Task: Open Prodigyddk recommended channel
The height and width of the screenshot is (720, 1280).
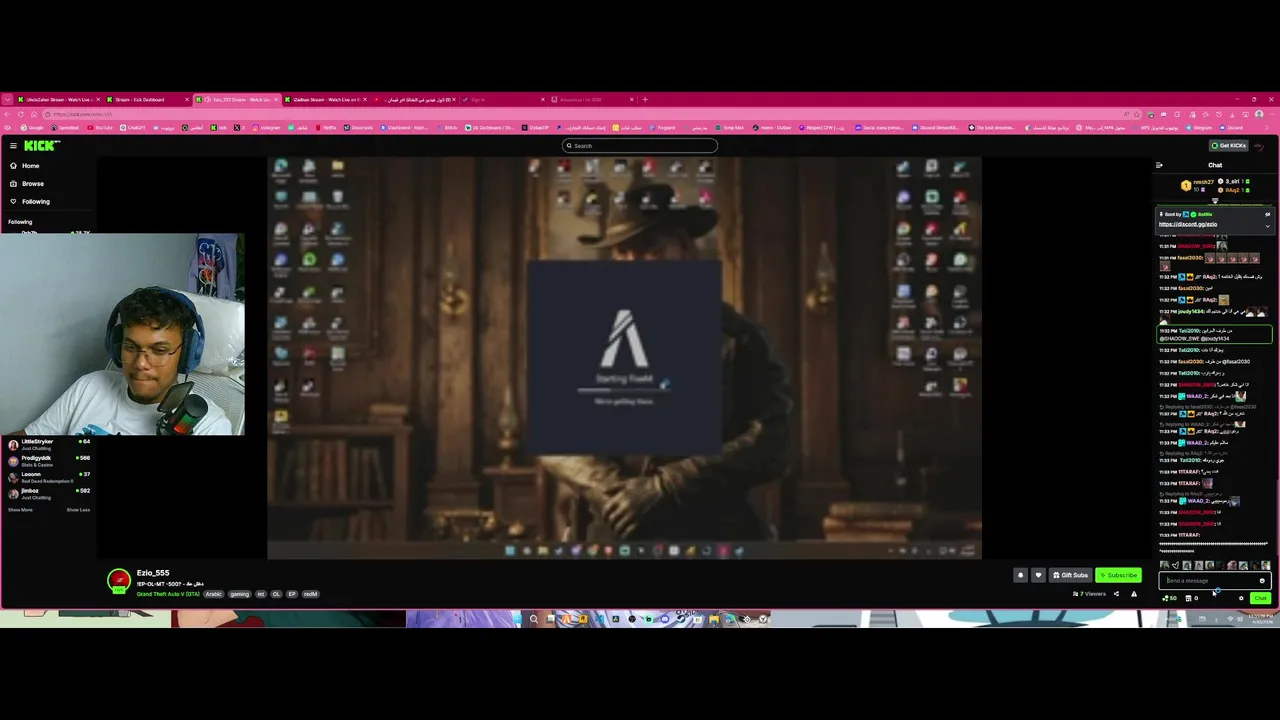Action: 48,461
